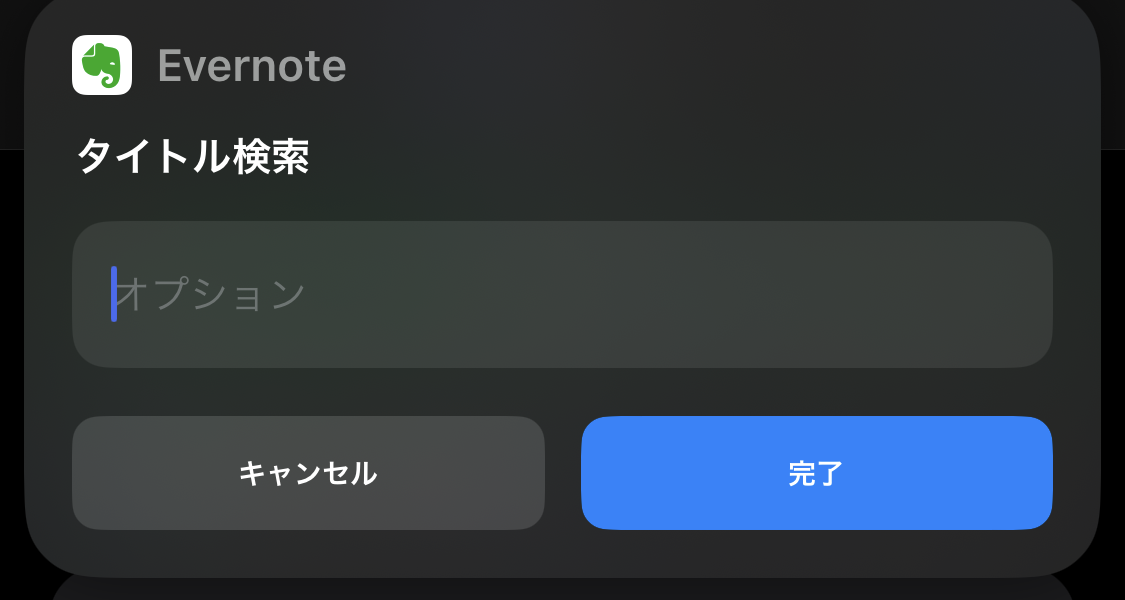Dismiss the dialog using キャンセル
This screenshot has width=1125, height=600.
(x=309, y=473)
